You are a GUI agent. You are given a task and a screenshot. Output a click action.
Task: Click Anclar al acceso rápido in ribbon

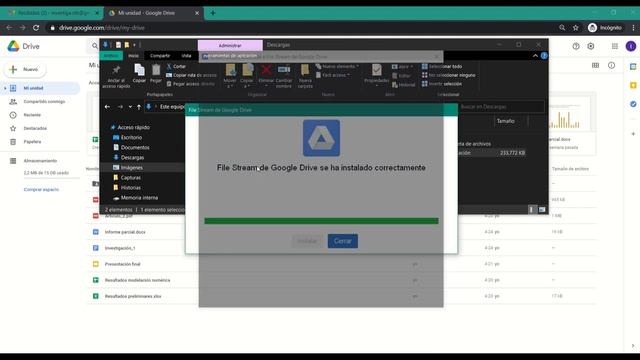tap(116, 77)
